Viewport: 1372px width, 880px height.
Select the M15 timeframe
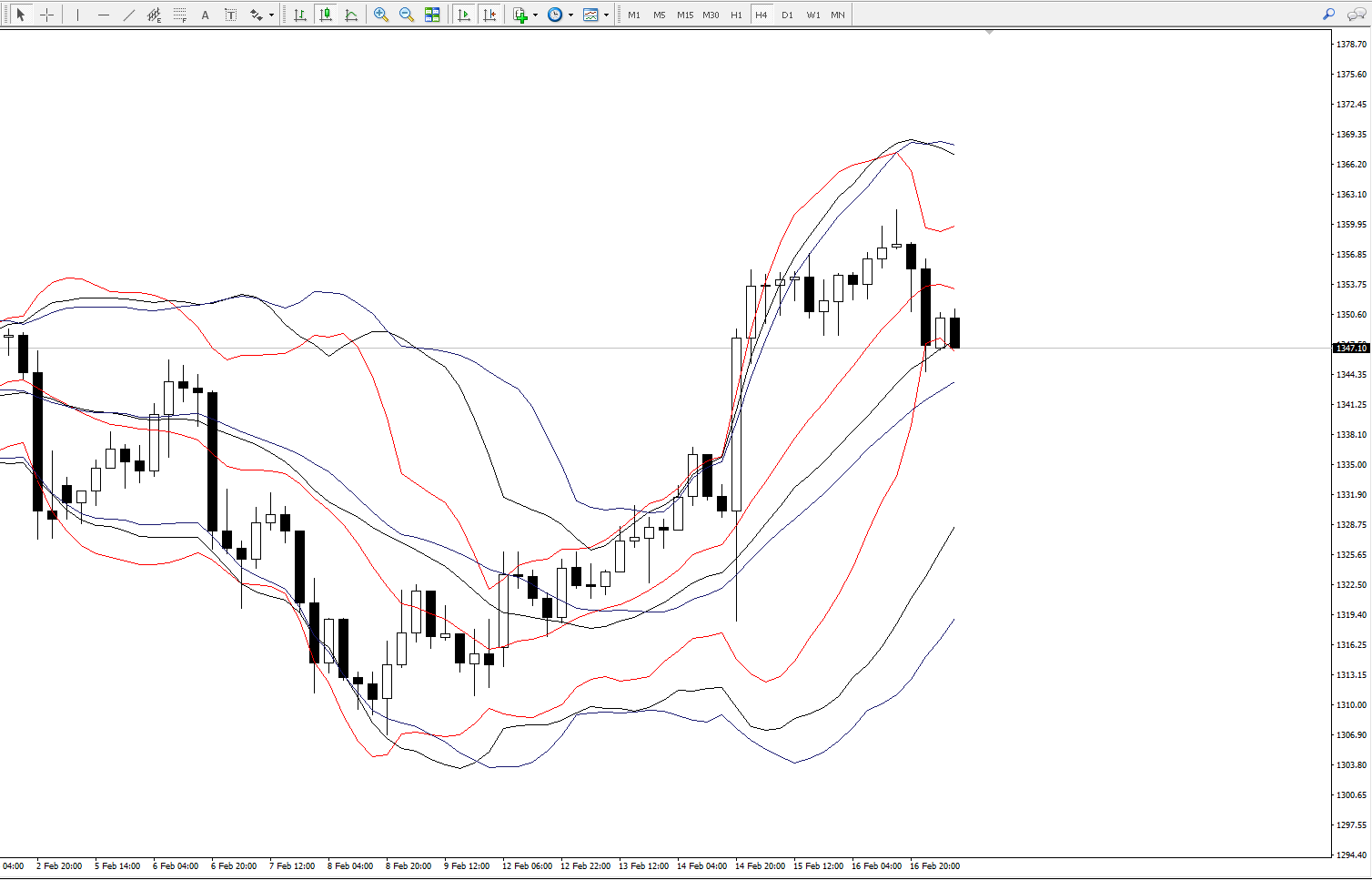(685, 15)
